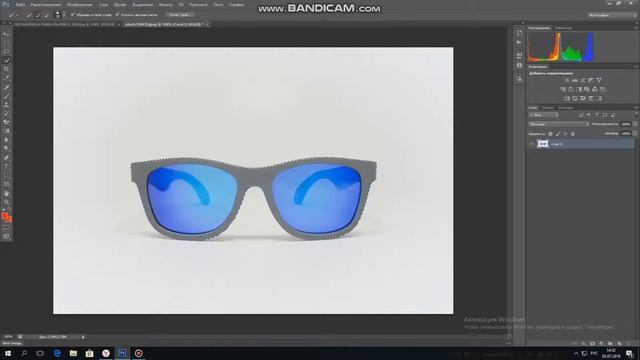Switch to the Navigator panel tab
The width and height of the screenshot is (640, 360).
coord(563,28)
